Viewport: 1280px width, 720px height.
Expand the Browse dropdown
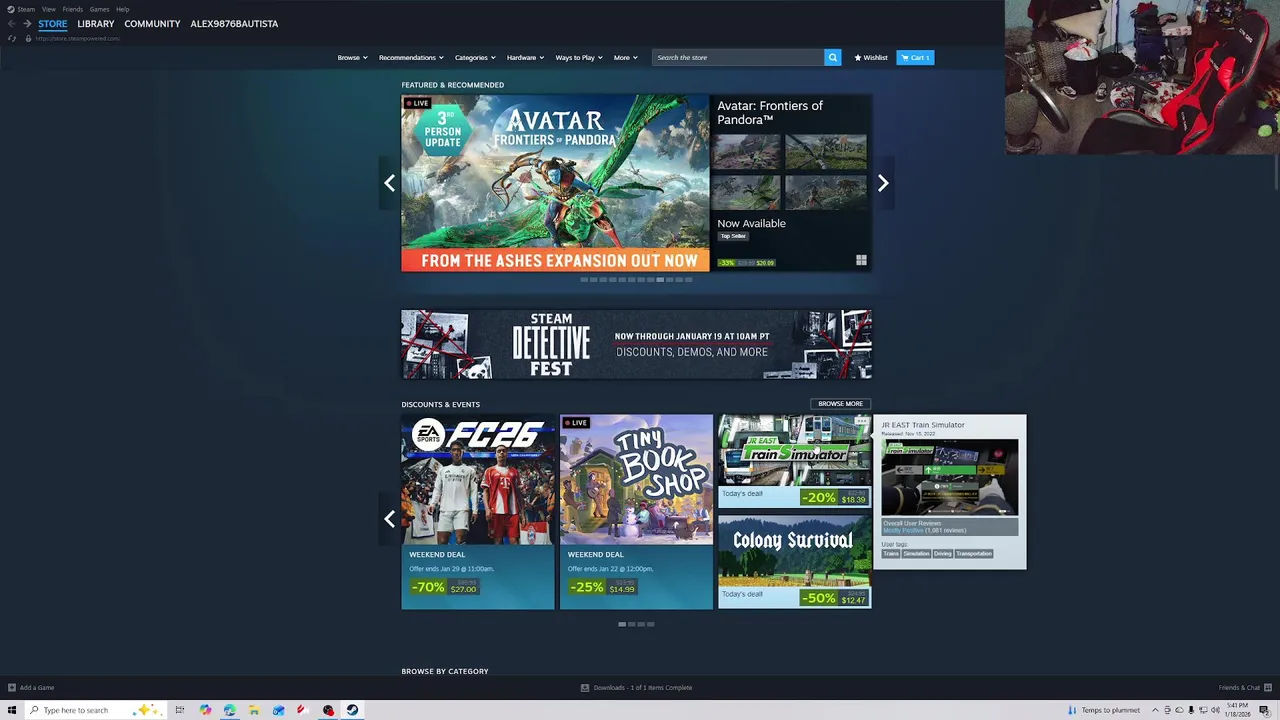click(352, 57)
